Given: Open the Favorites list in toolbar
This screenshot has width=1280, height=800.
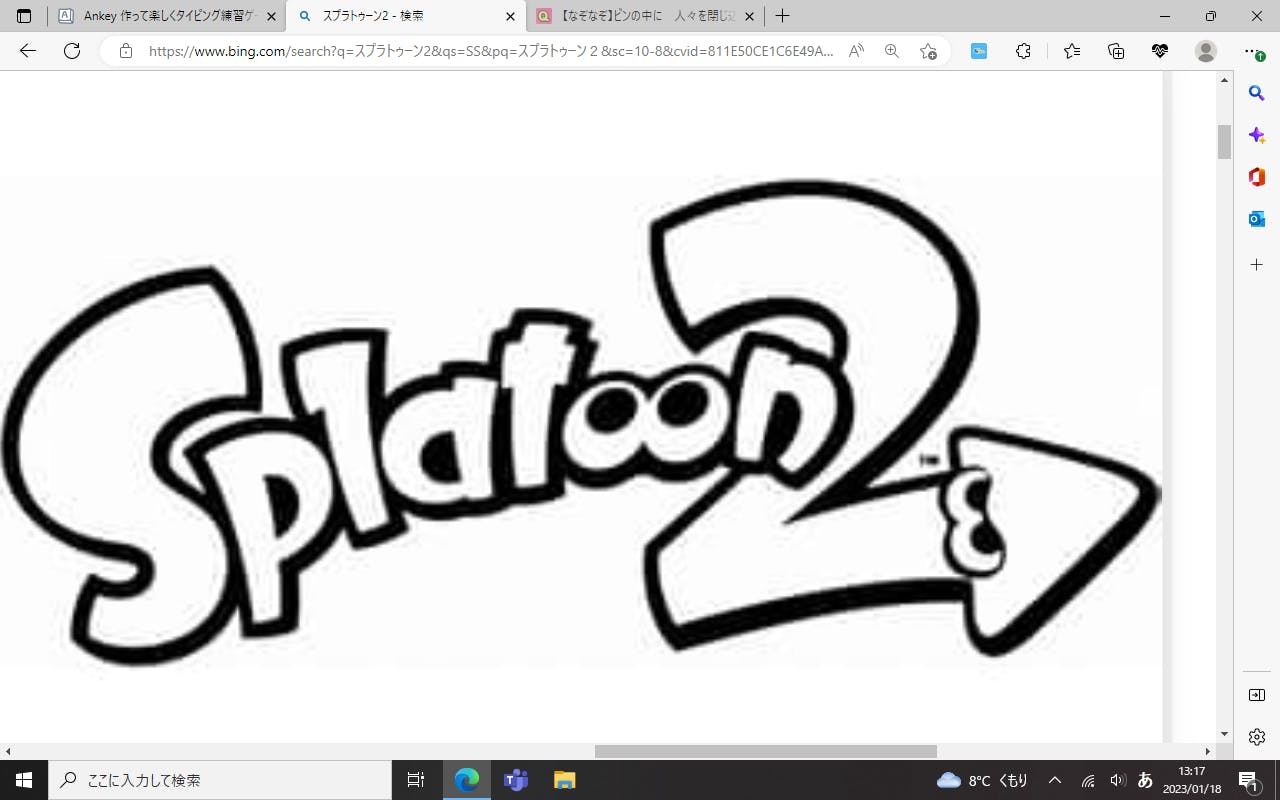Looking at the screenshot, I should point(1072,51).
